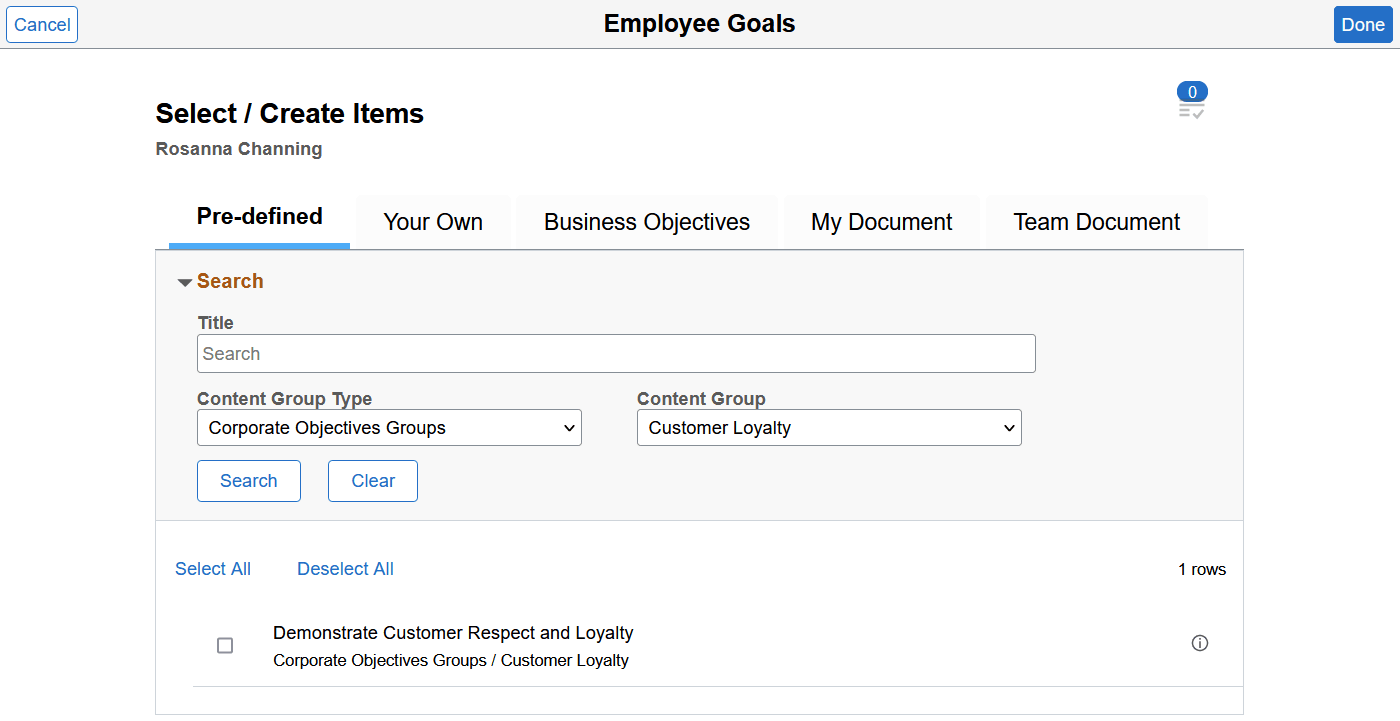Collapse the Search section triangle
Viewport: 1400px width, 721px height.
tap(184, 283)
